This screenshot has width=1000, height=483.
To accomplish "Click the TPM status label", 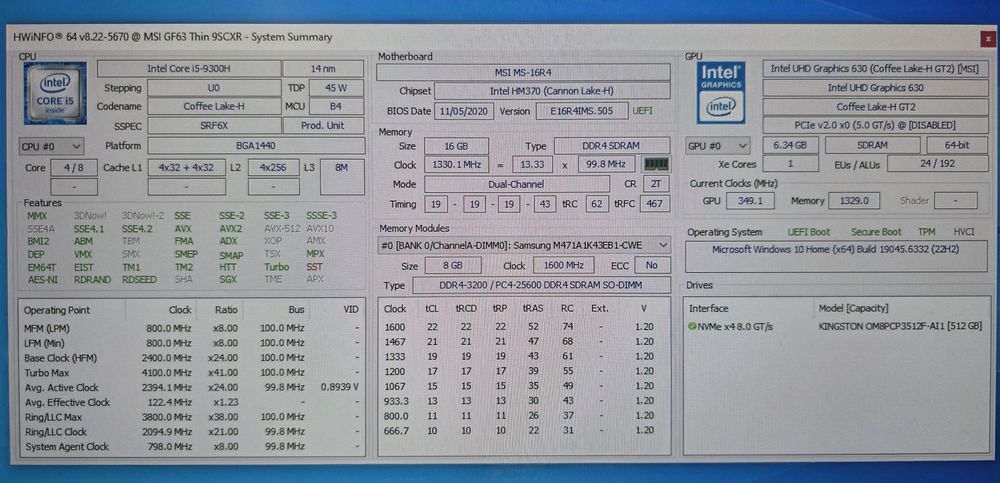I will pyautogui.click(x=927, y=232).
